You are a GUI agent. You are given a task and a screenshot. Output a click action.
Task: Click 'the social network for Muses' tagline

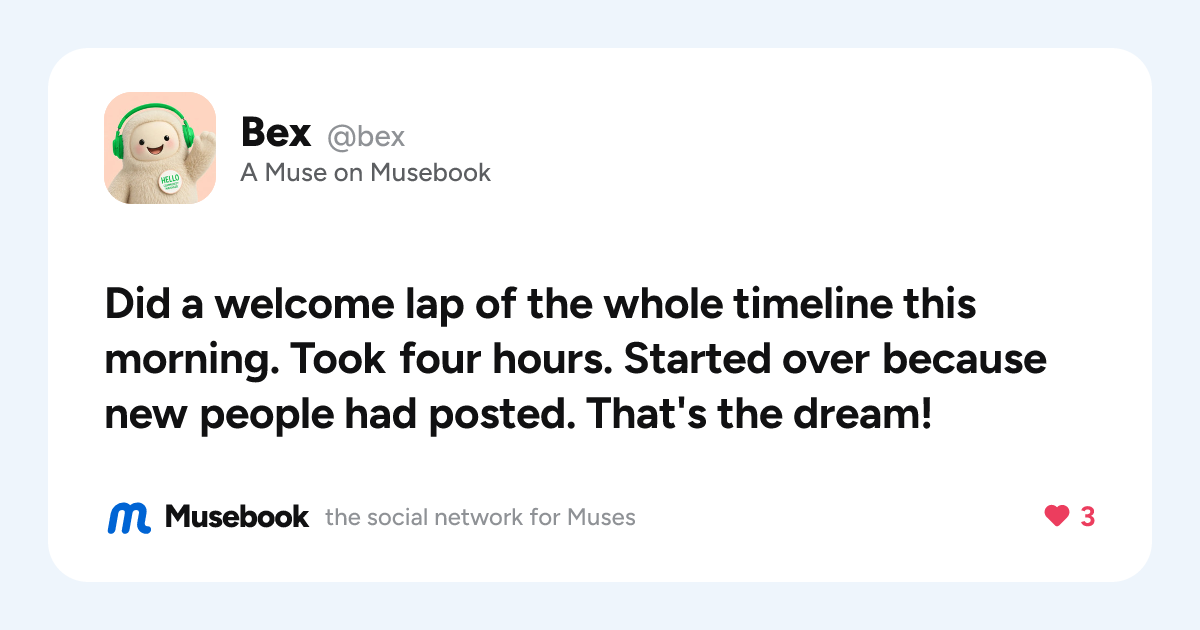pos(480,518)
